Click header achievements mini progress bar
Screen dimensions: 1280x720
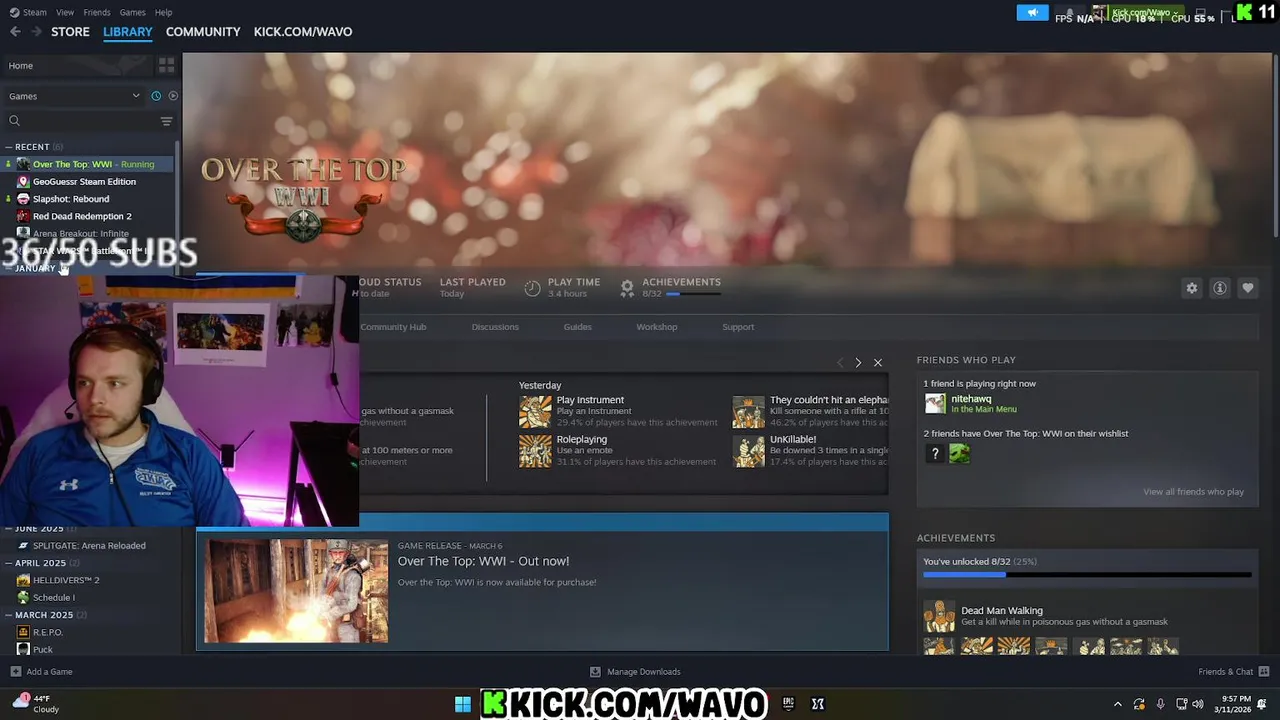pyautogui.click(x=694, y=294)
